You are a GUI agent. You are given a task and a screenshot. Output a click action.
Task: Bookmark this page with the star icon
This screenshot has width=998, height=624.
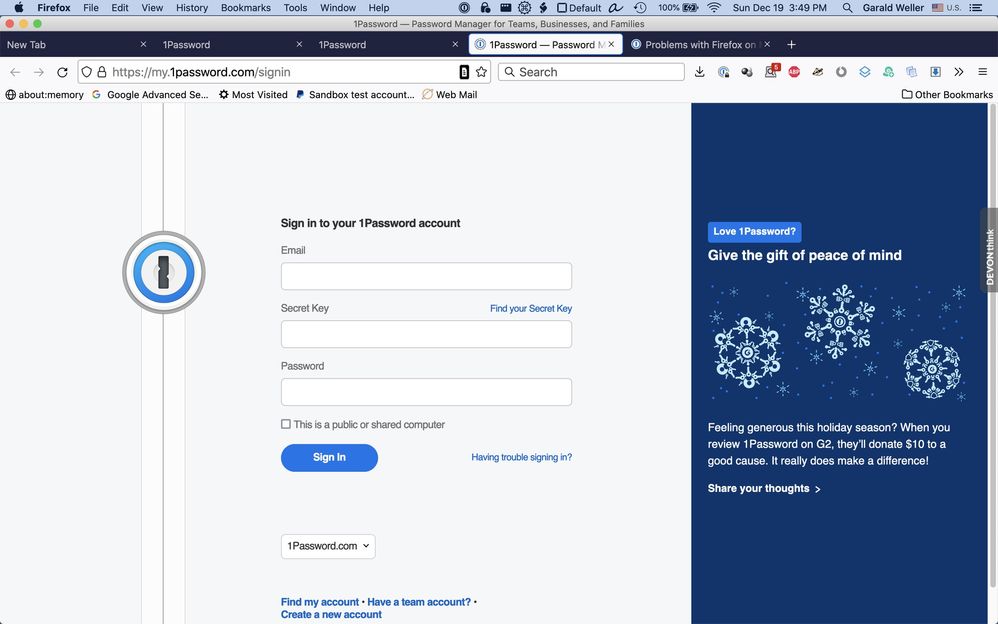pyautogui.click(x=481, y=72)
